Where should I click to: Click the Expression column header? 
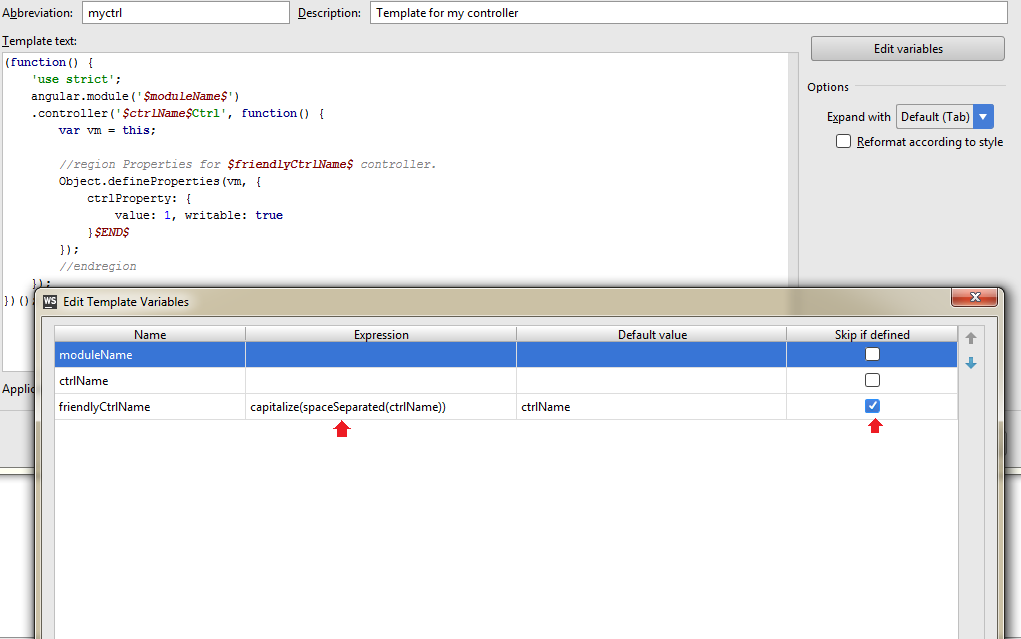tap(380, 334)
